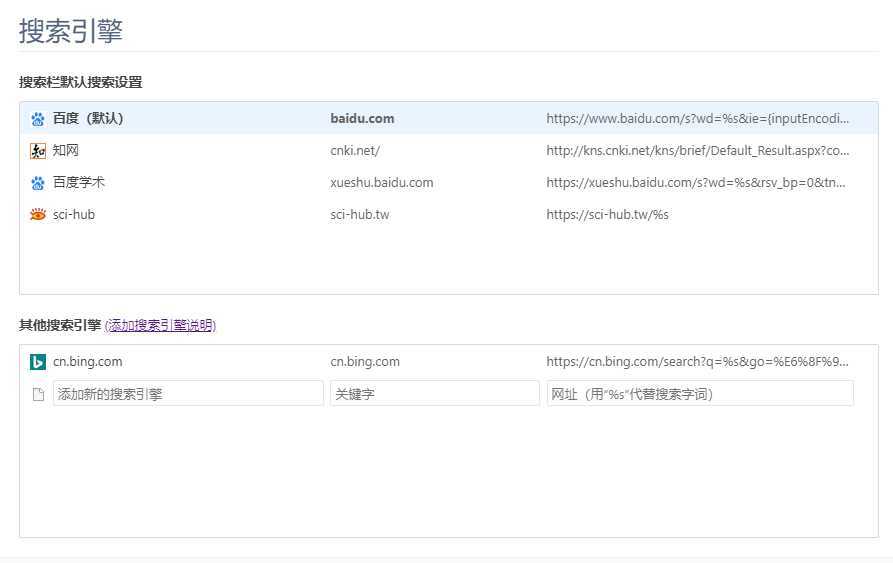Click the 知网 CNKI favicon

38,151
